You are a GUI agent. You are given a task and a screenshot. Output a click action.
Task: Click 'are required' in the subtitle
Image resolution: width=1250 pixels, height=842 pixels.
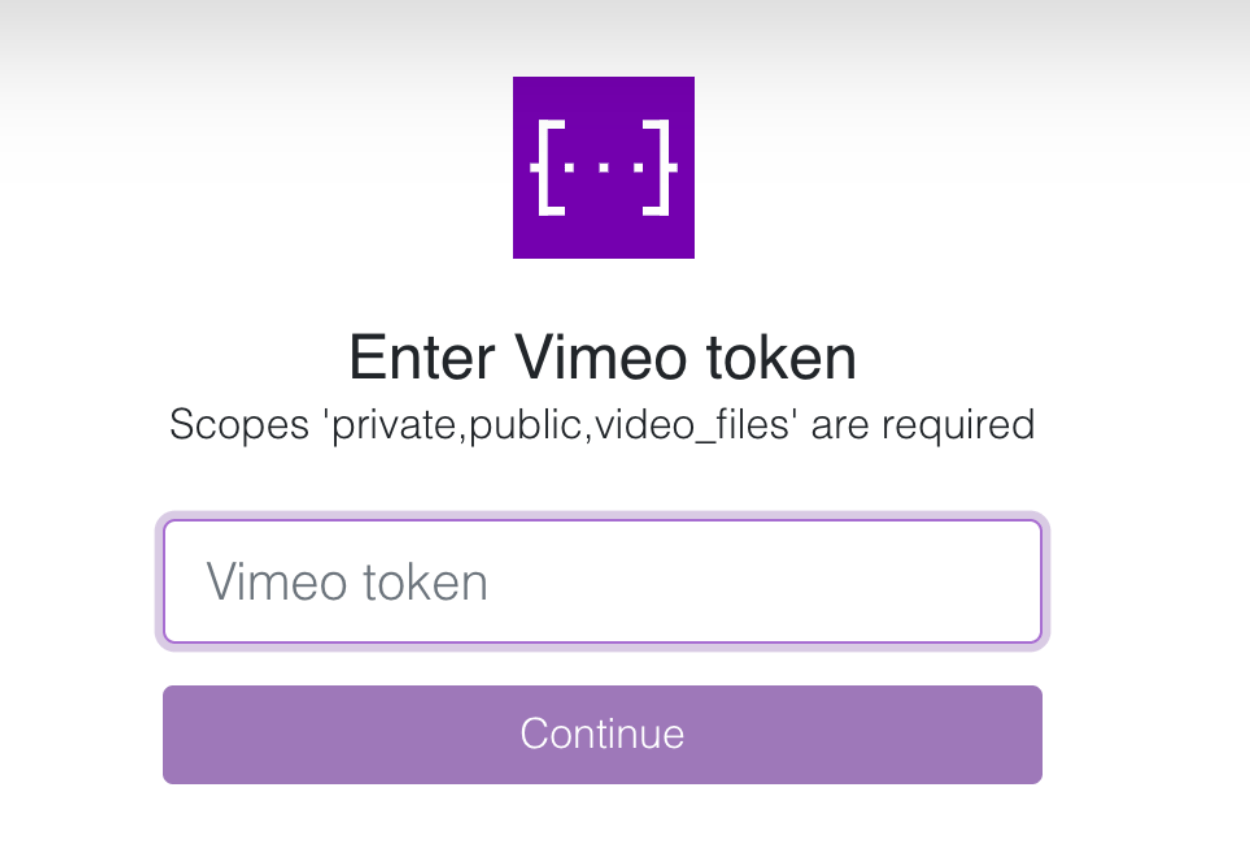point(923,425)
